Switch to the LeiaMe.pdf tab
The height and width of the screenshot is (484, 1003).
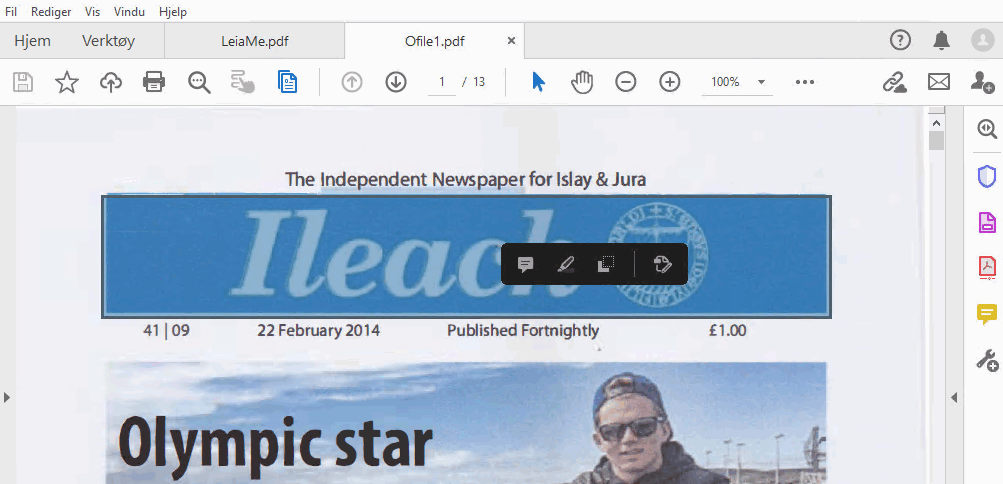point(255,42)
